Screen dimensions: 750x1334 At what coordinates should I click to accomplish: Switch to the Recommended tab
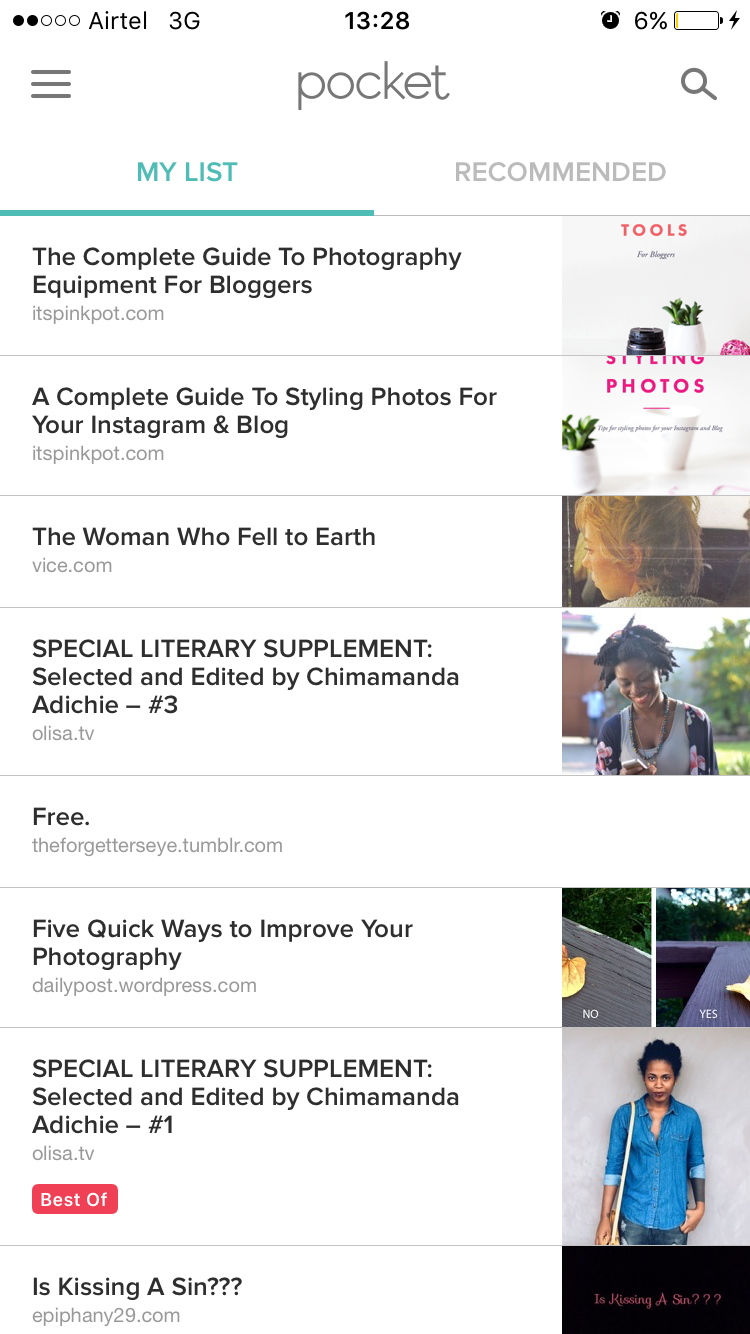click(560, 172)
